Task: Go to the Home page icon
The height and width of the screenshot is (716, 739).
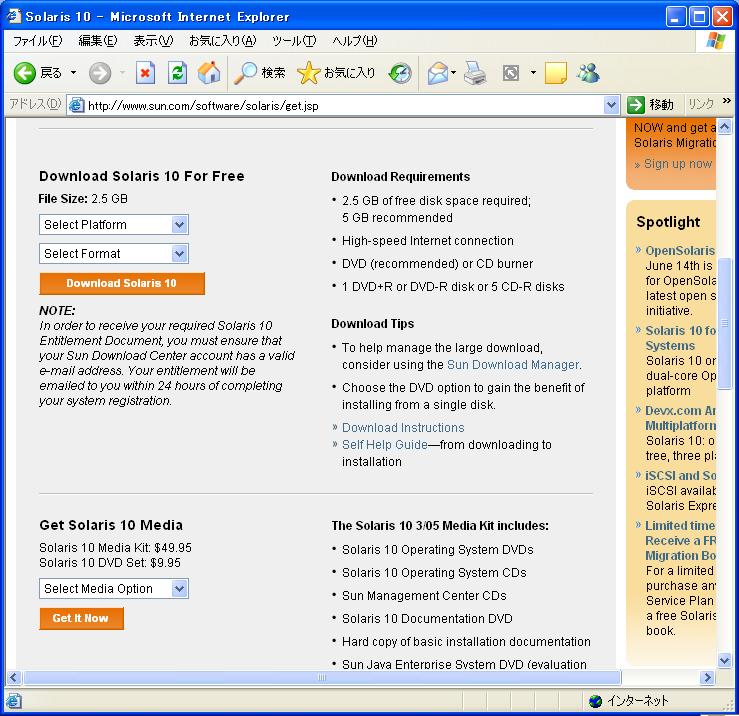Action: pos(209,73)
